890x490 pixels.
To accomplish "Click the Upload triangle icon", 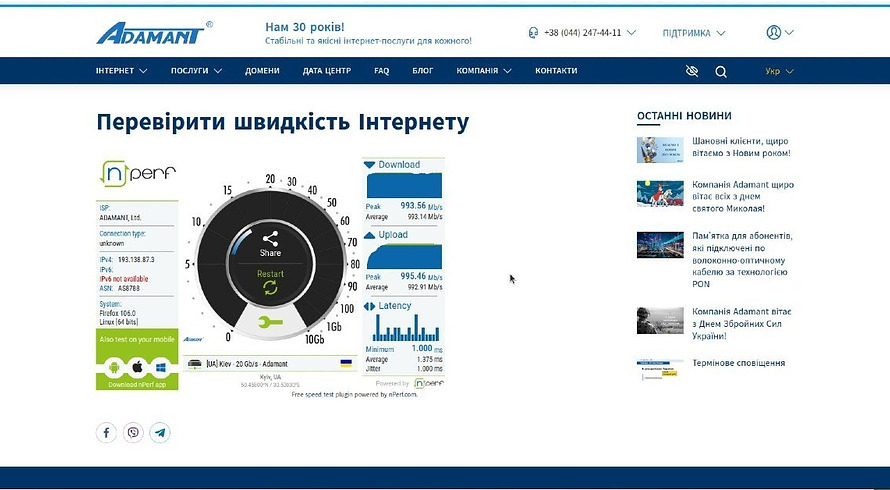I will 370,235.
